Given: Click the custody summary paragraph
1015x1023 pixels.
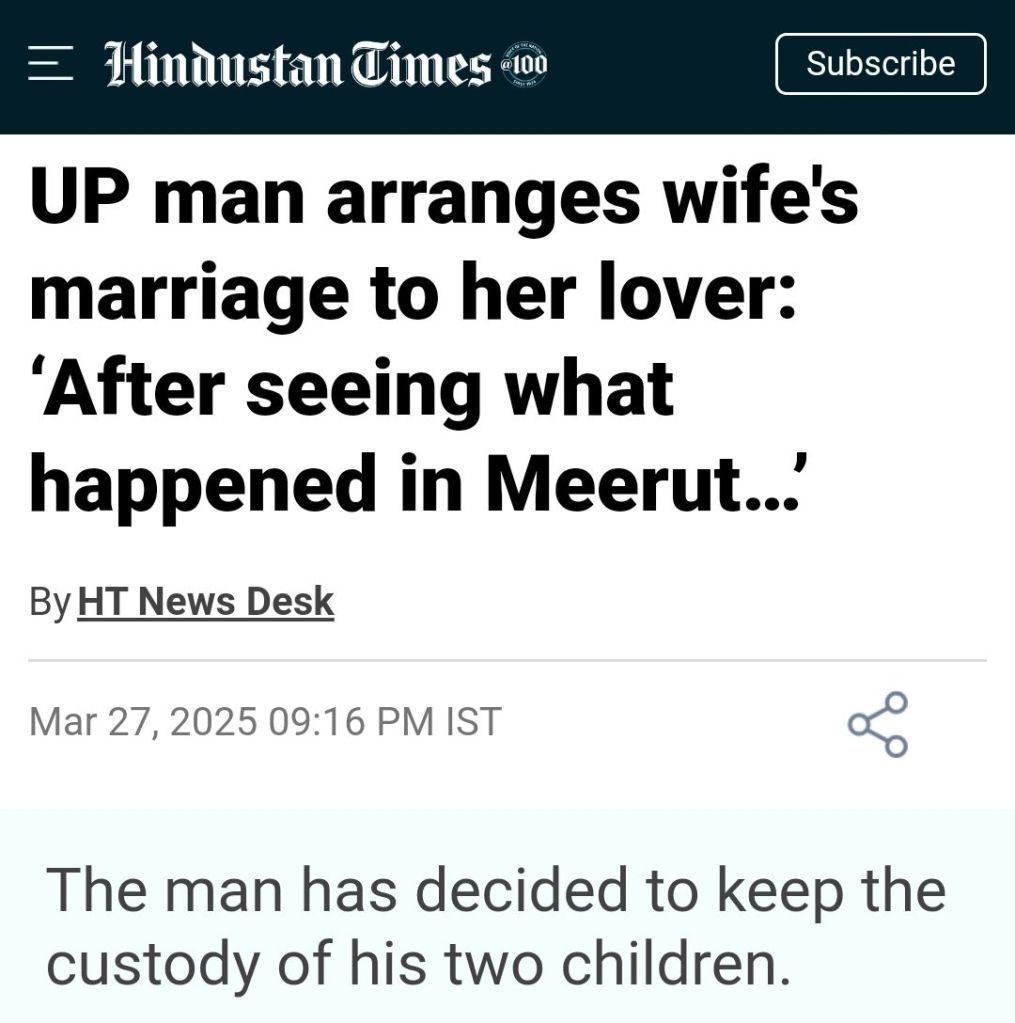Looking at the screenshot, I should pos(495,926).
